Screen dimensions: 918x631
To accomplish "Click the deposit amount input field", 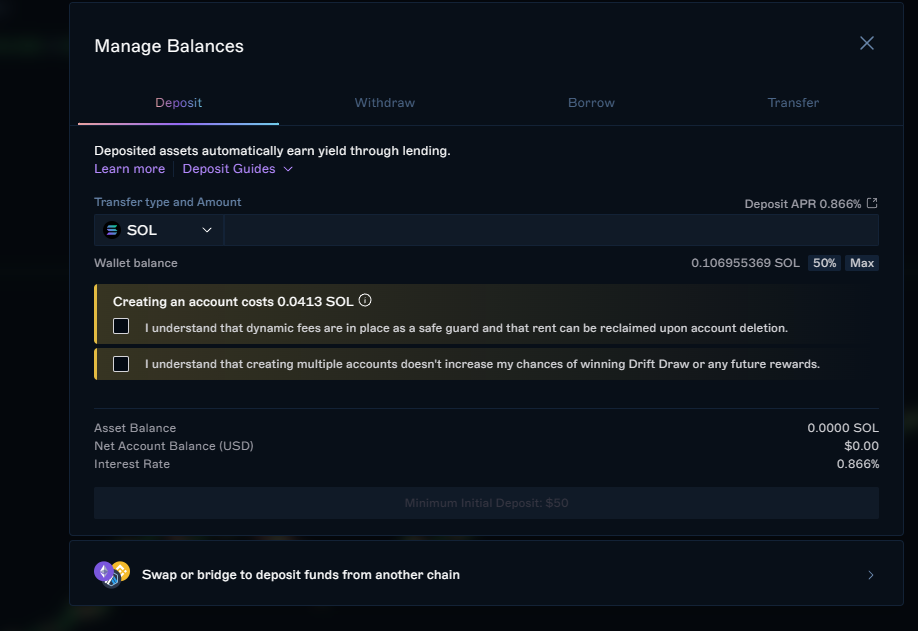I will coord(550,230).
